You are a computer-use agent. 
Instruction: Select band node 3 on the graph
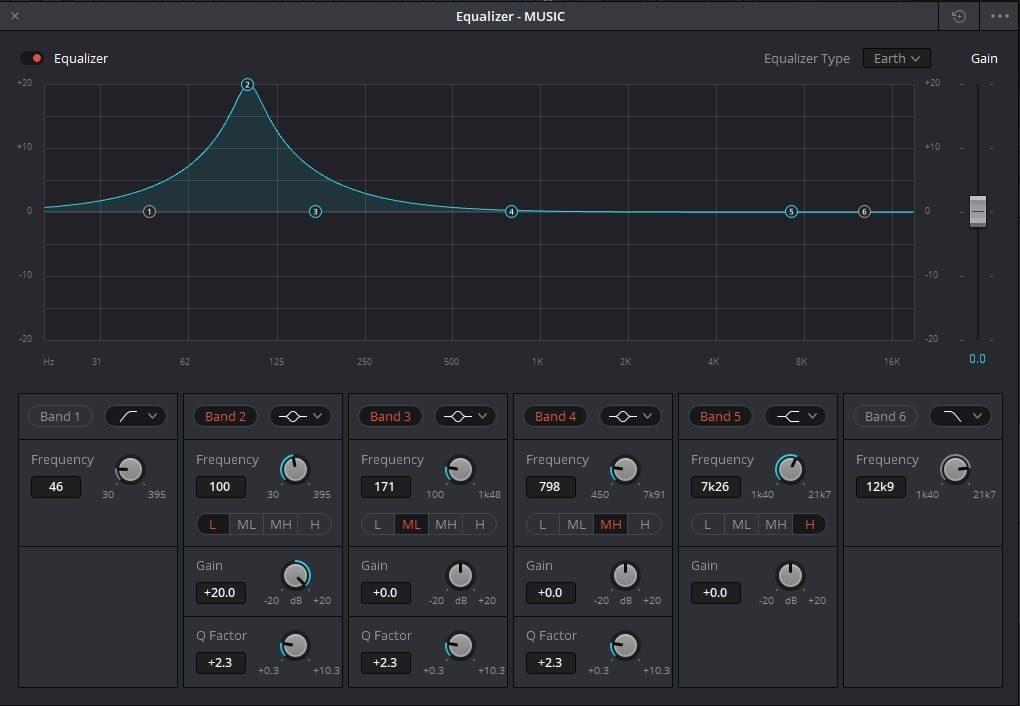[315, 211]
